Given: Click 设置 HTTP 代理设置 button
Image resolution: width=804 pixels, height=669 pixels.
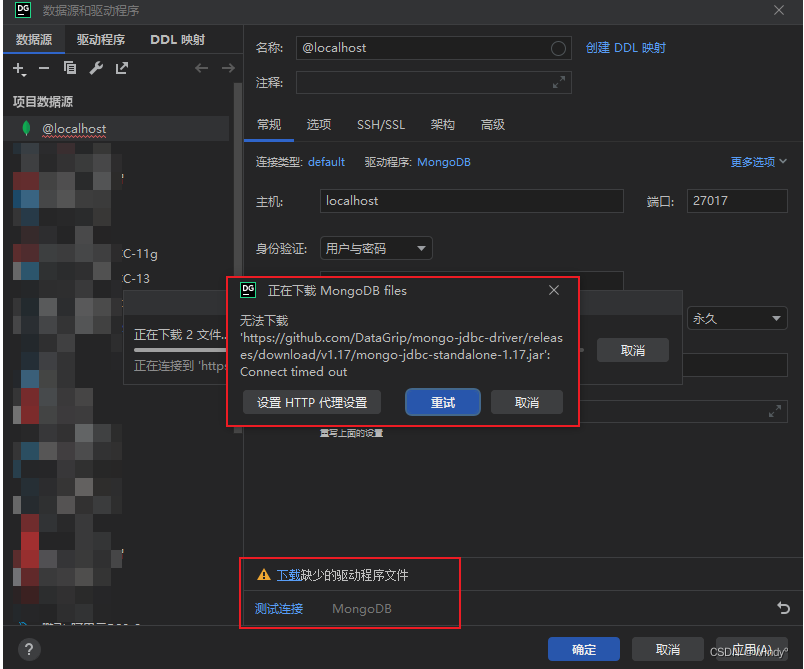Looking at the screenshot, I should tap(312, 402).
